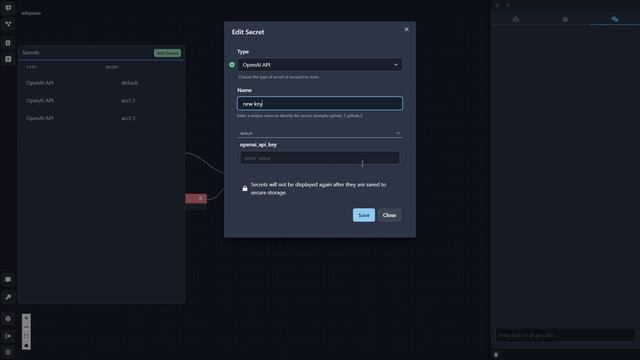This screenshot has height=360, width=640.
Task: Close the Edit Secret dialog with X
Action: (x=406, y=29)
